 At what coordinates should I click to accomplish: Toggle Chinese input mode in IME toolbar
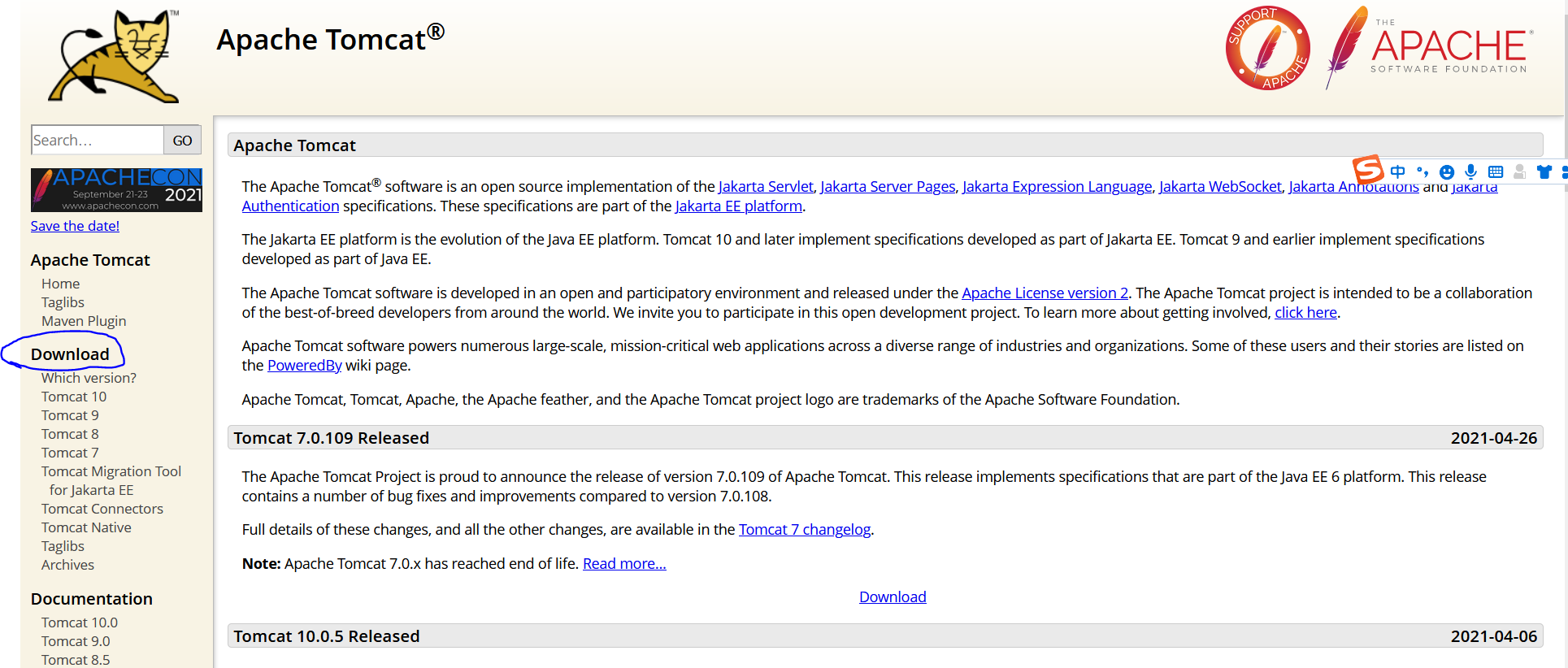(1397, 171)
